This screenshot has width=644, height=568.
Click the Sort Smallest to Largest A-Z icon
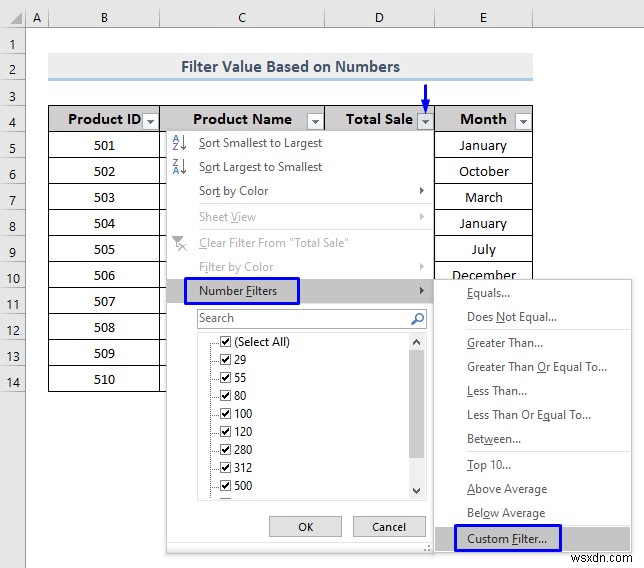(179, 143)
